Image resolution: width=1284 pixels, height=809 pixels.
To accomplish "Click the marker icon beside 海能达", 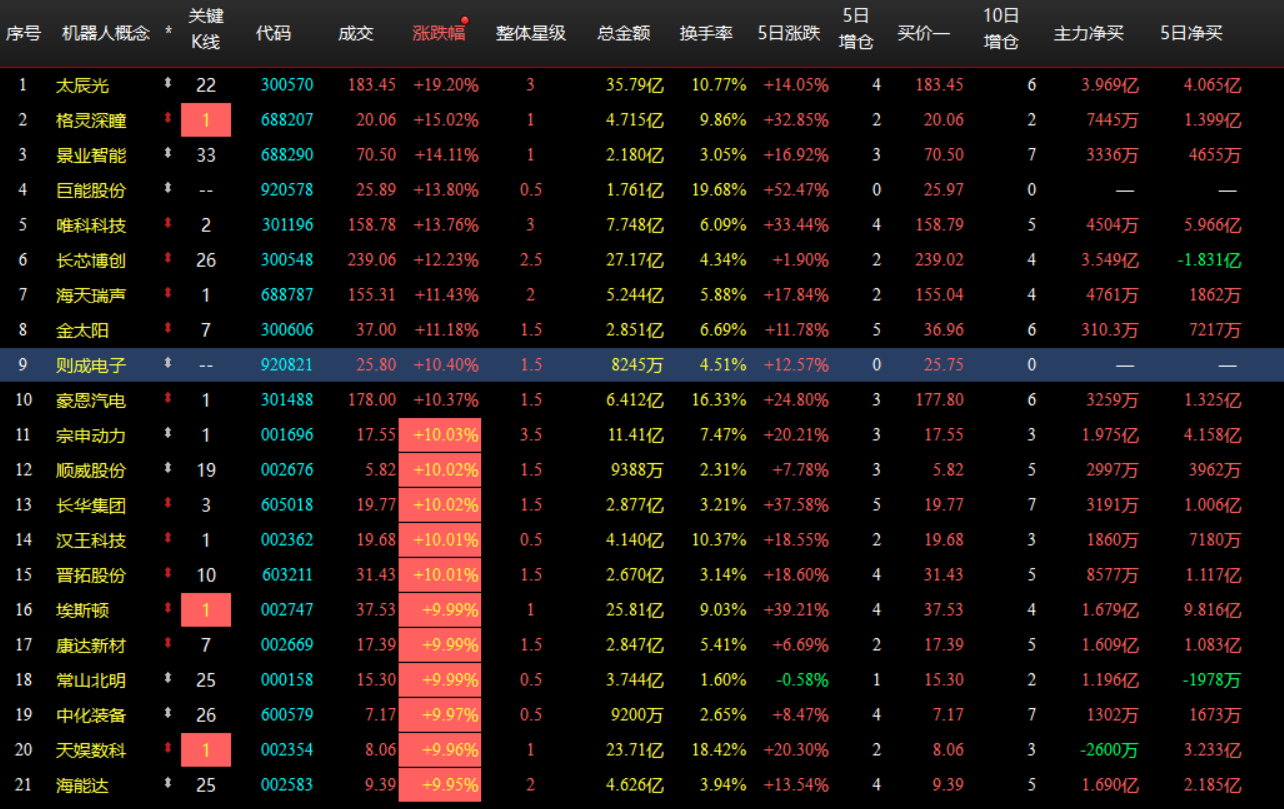I will tap(168, 785).
